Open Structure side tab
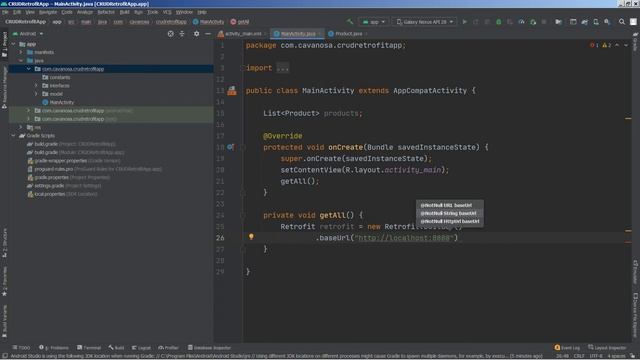Viewport: 640px width, 360px height. (4, 243)
